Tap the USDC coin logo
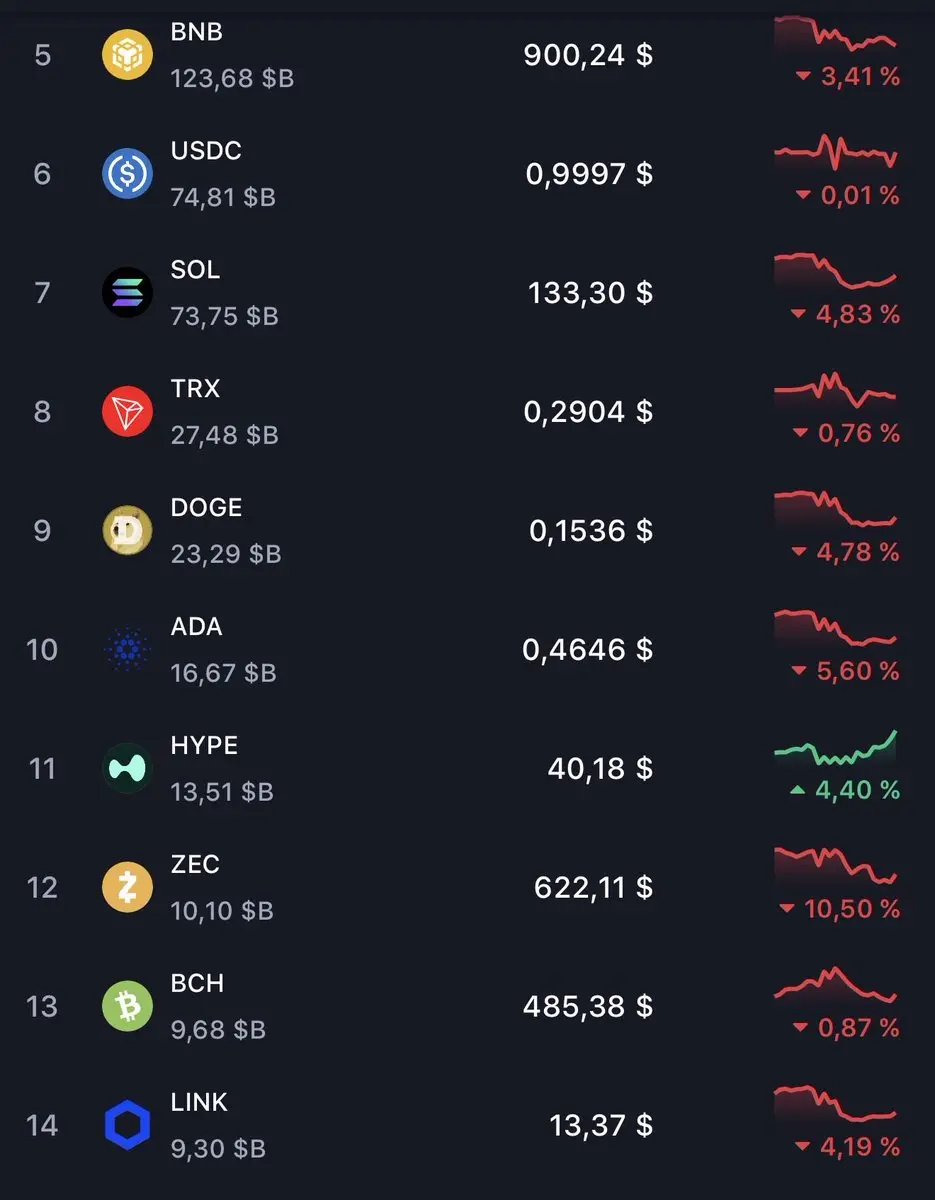This screenshot has width=935, height=1200. 128,174
